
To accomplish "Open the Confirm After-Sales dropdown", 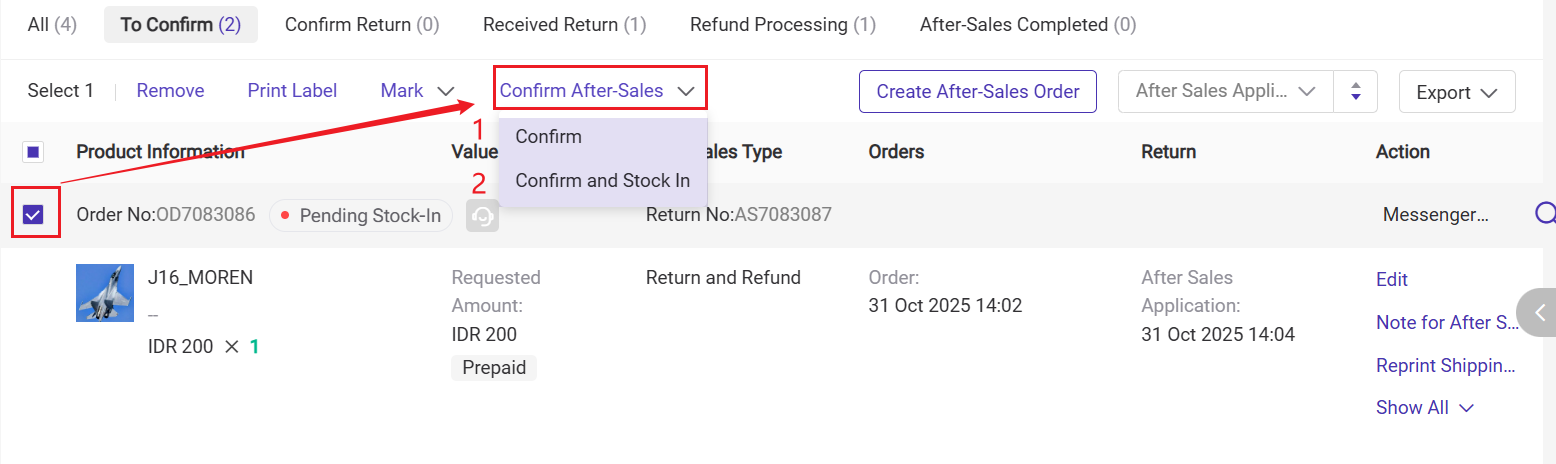I will point(597,91).
